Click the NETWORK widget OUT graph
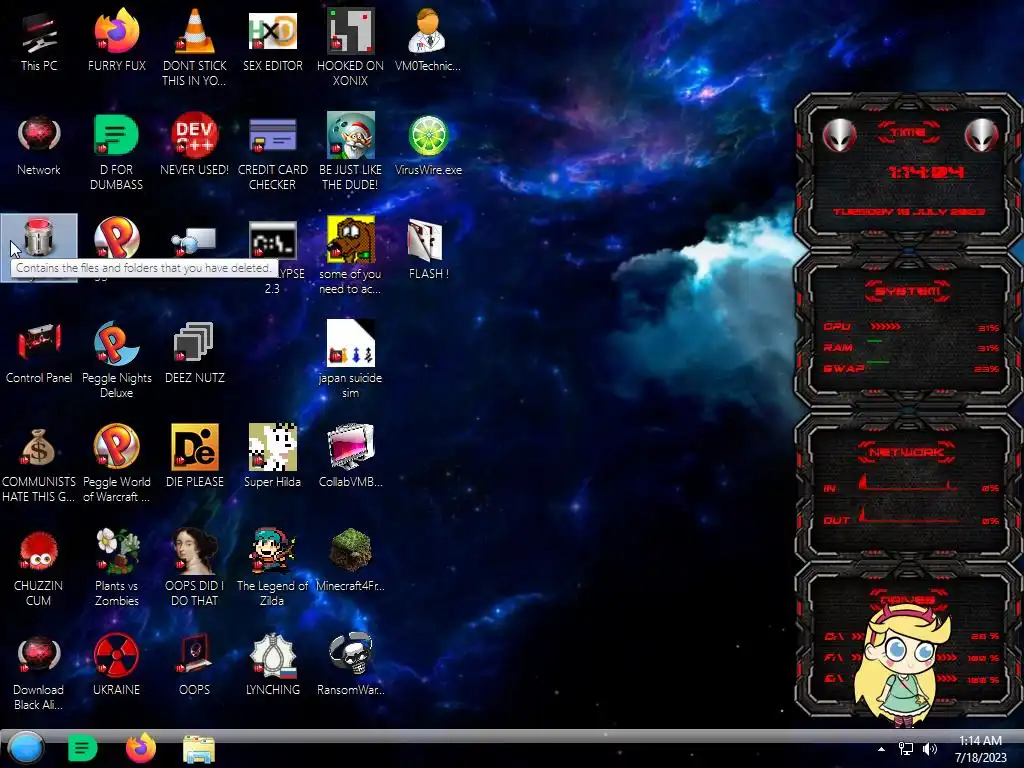 (906, 515)
